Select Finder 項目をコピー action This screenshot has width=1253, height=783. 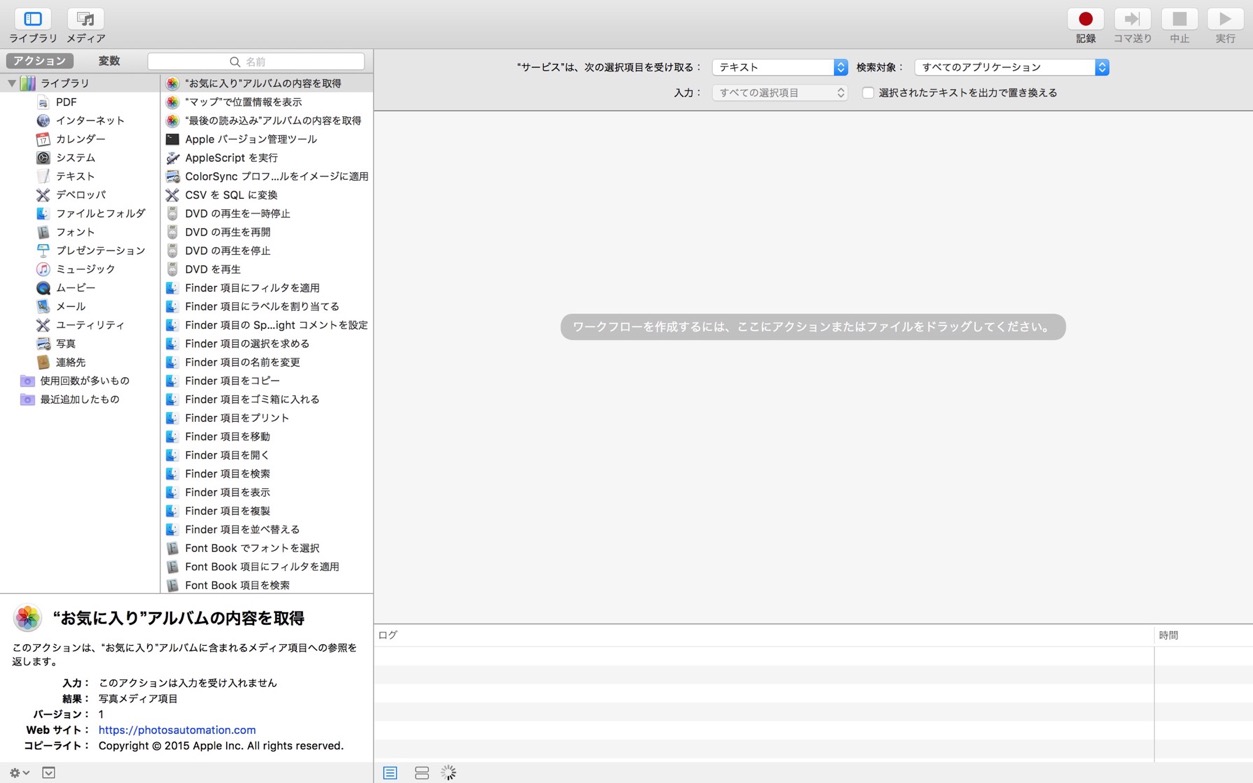tap(267, 381)
